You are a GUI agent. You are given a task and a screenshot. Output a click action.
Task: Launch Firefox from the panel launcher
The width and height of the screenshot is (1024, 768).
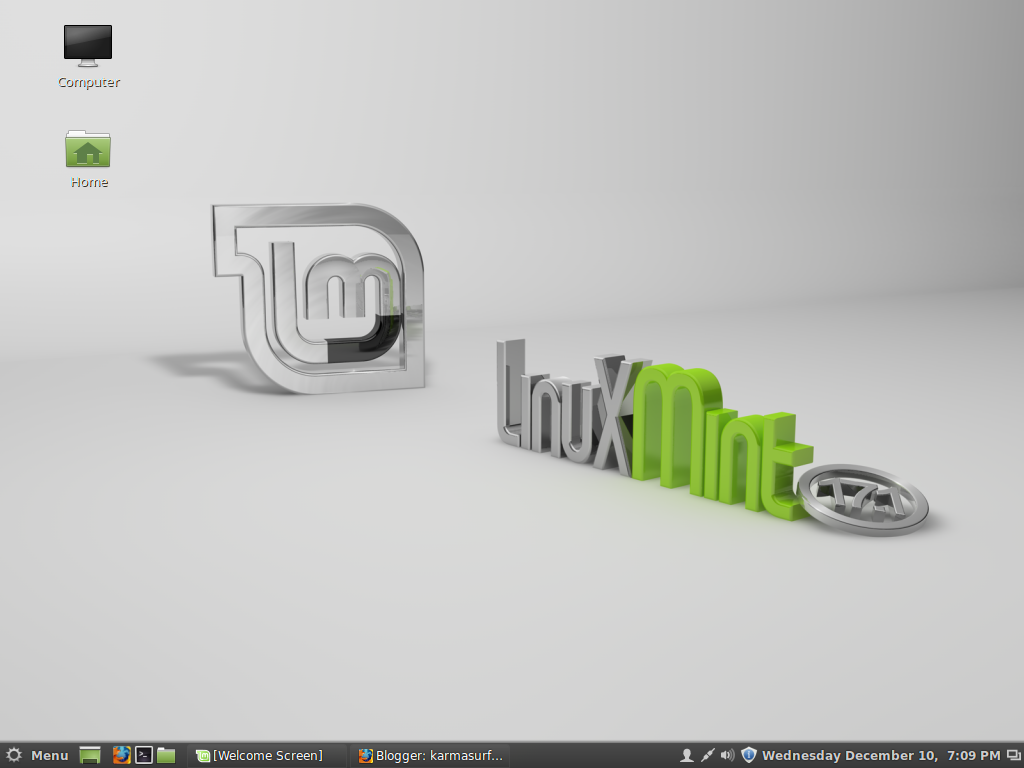point(121,756)
